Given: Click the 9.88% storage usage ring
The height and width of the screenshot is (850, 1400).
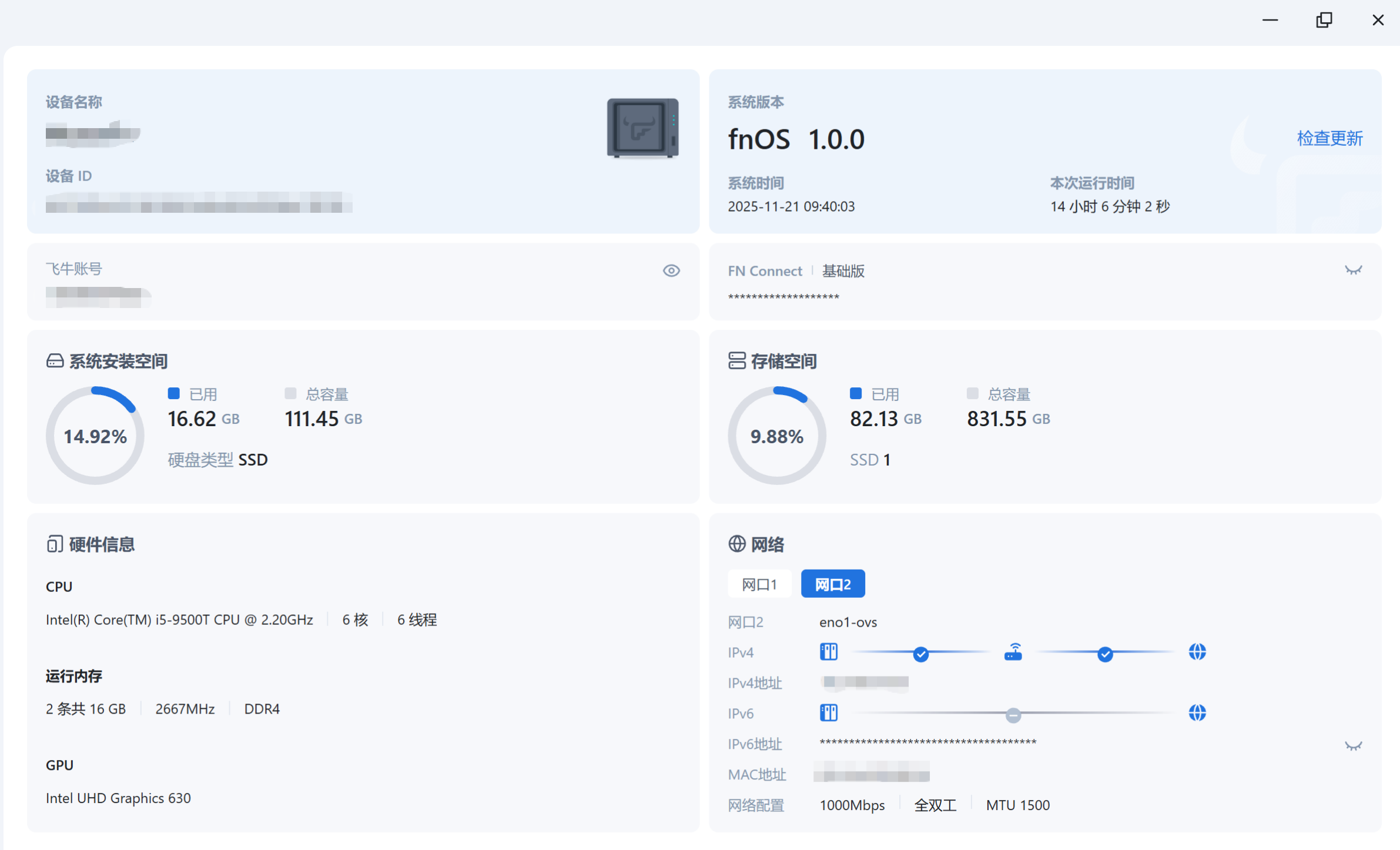Looking at the screenshot, I should coord(776,436).
